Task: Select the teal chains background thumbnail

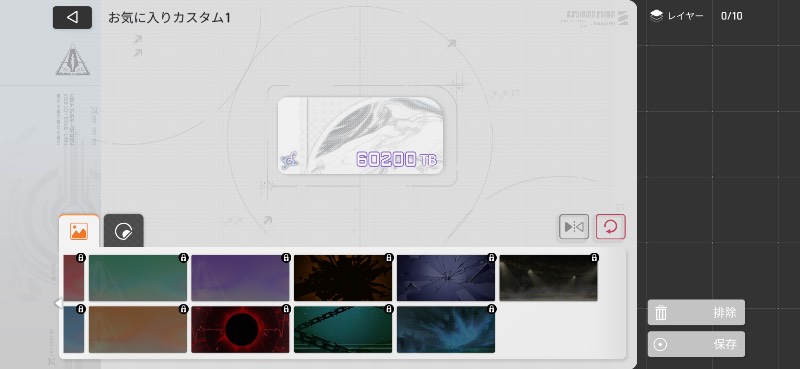Action: [x=343, y=330]
